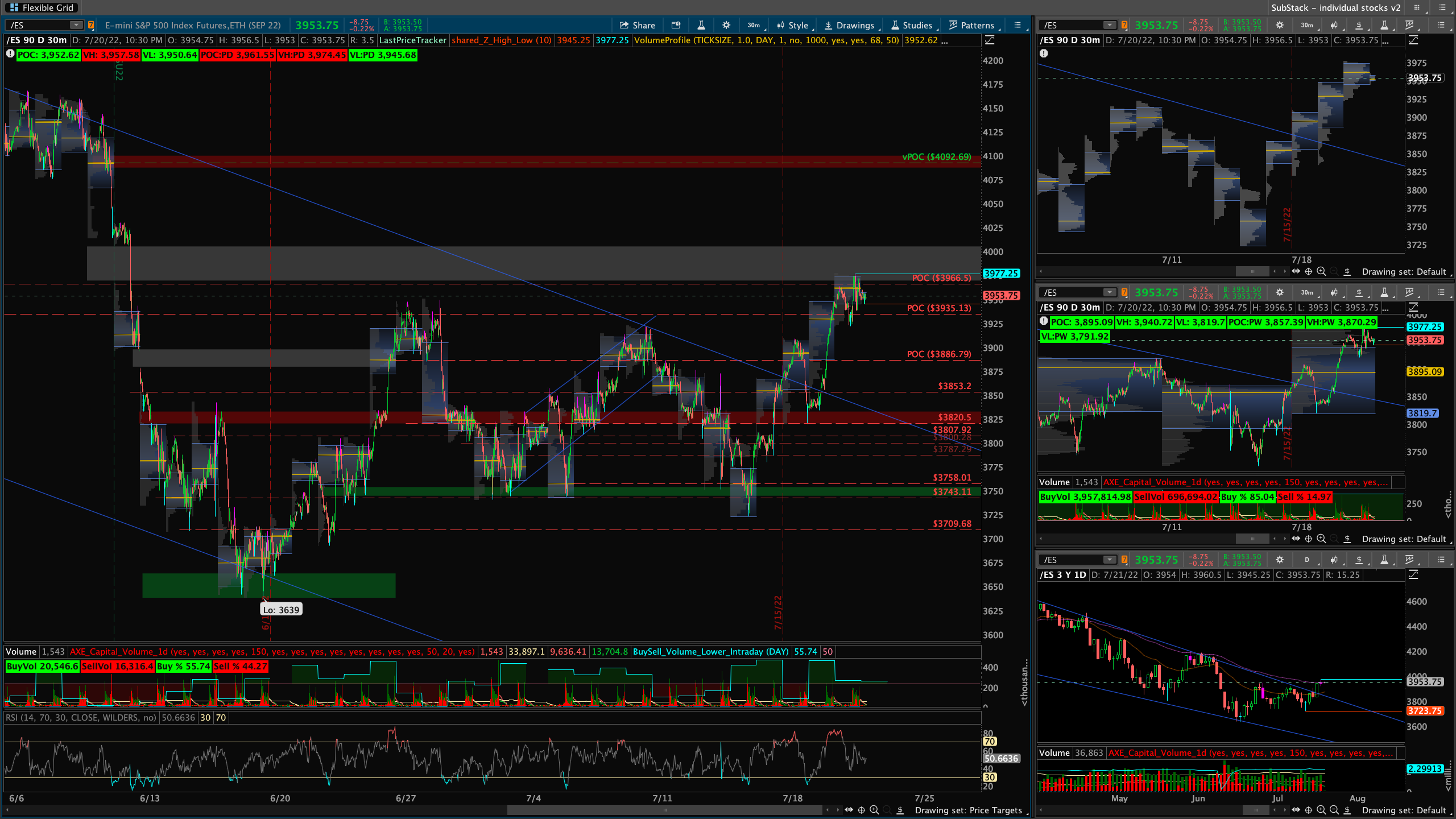Open chart settings gear in main toolbar
The width and height of the screenshot is (1456, 819).
tap(726, 25)
